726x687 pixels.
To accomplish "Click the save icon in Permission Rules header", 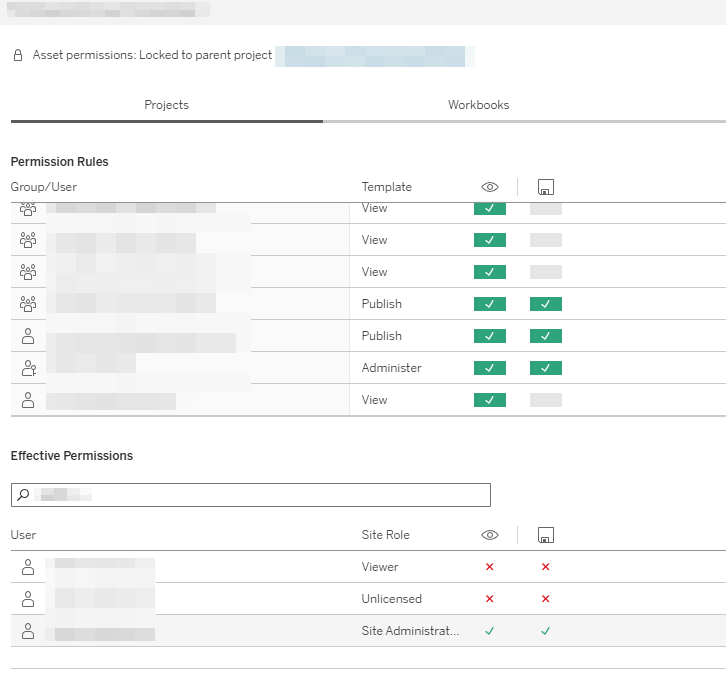I will tap(546, 187).
